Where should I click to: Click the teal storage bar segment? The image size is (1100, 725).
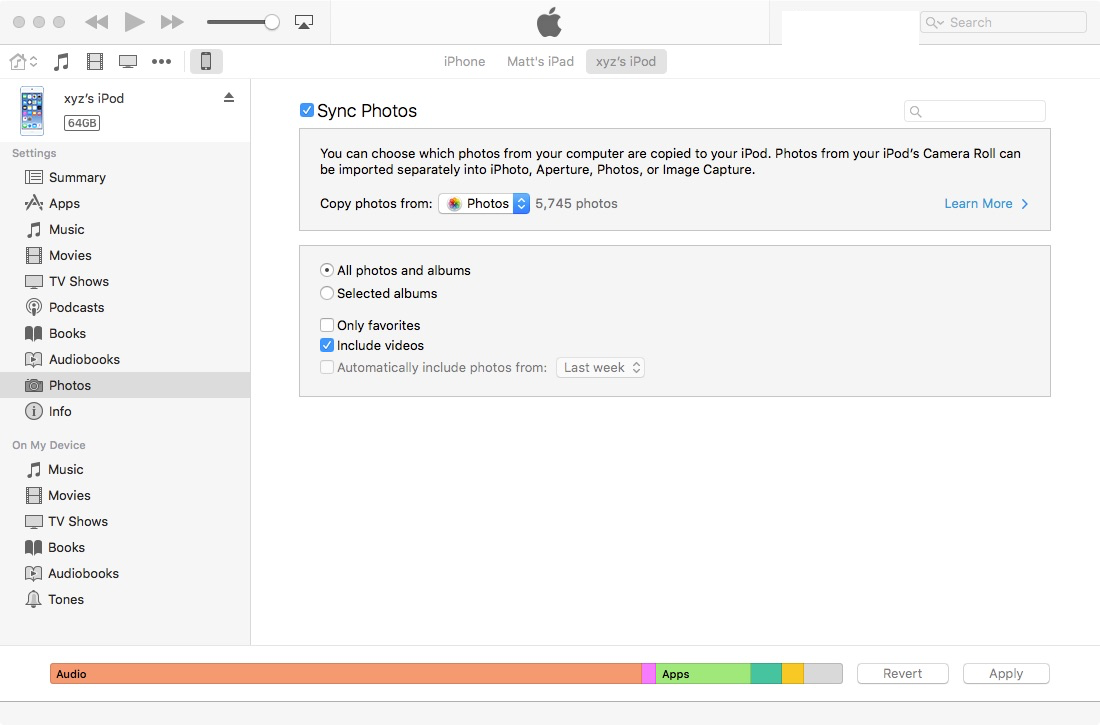coord(766,674)
